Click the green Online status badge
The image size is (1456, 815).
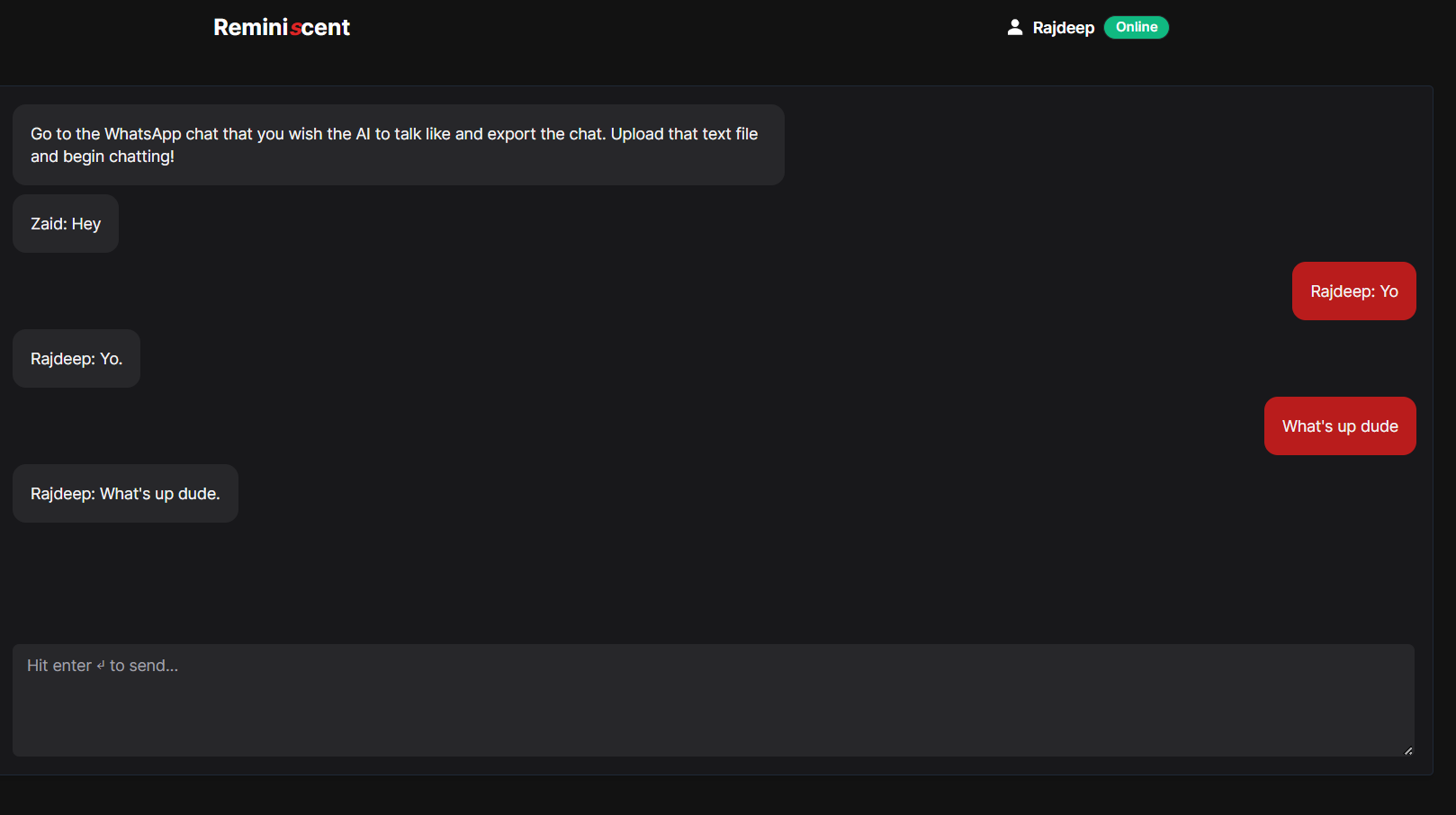tap(1137, 27)
